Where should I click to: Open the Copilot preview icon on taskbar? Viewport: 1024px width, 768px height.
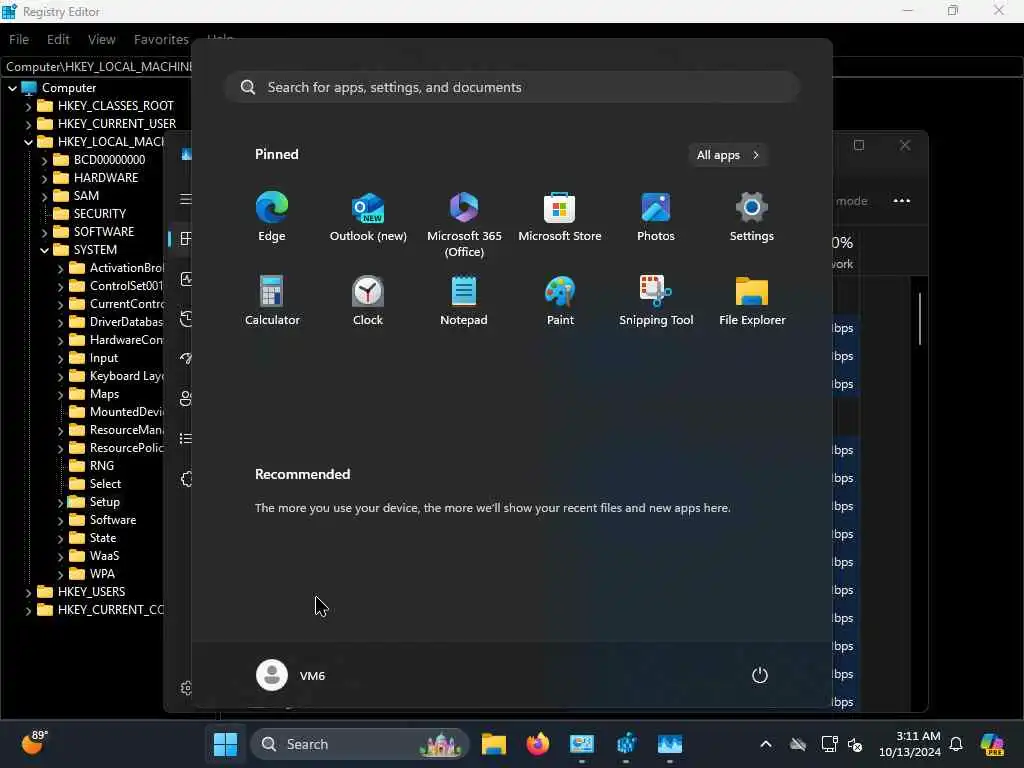992,744
